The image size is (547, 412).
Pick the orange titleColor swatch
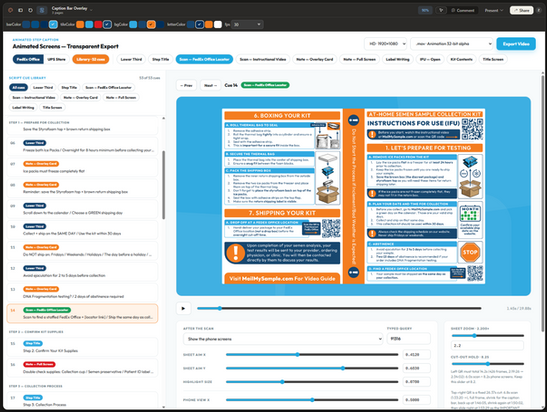click(x=80, y=24)
